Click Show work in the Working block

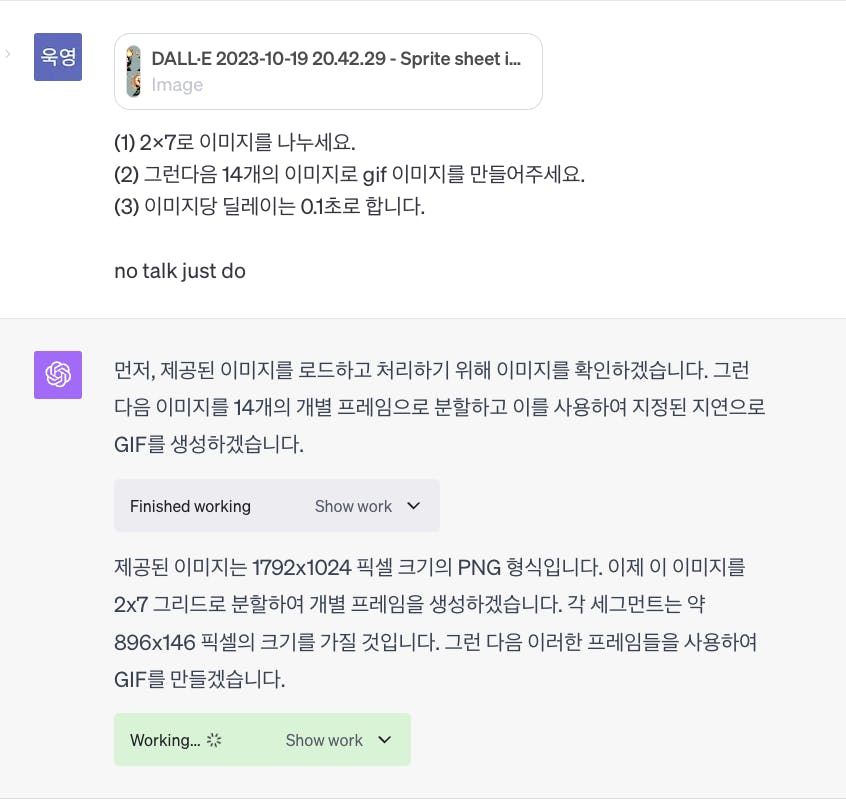[x=324, y=740]
